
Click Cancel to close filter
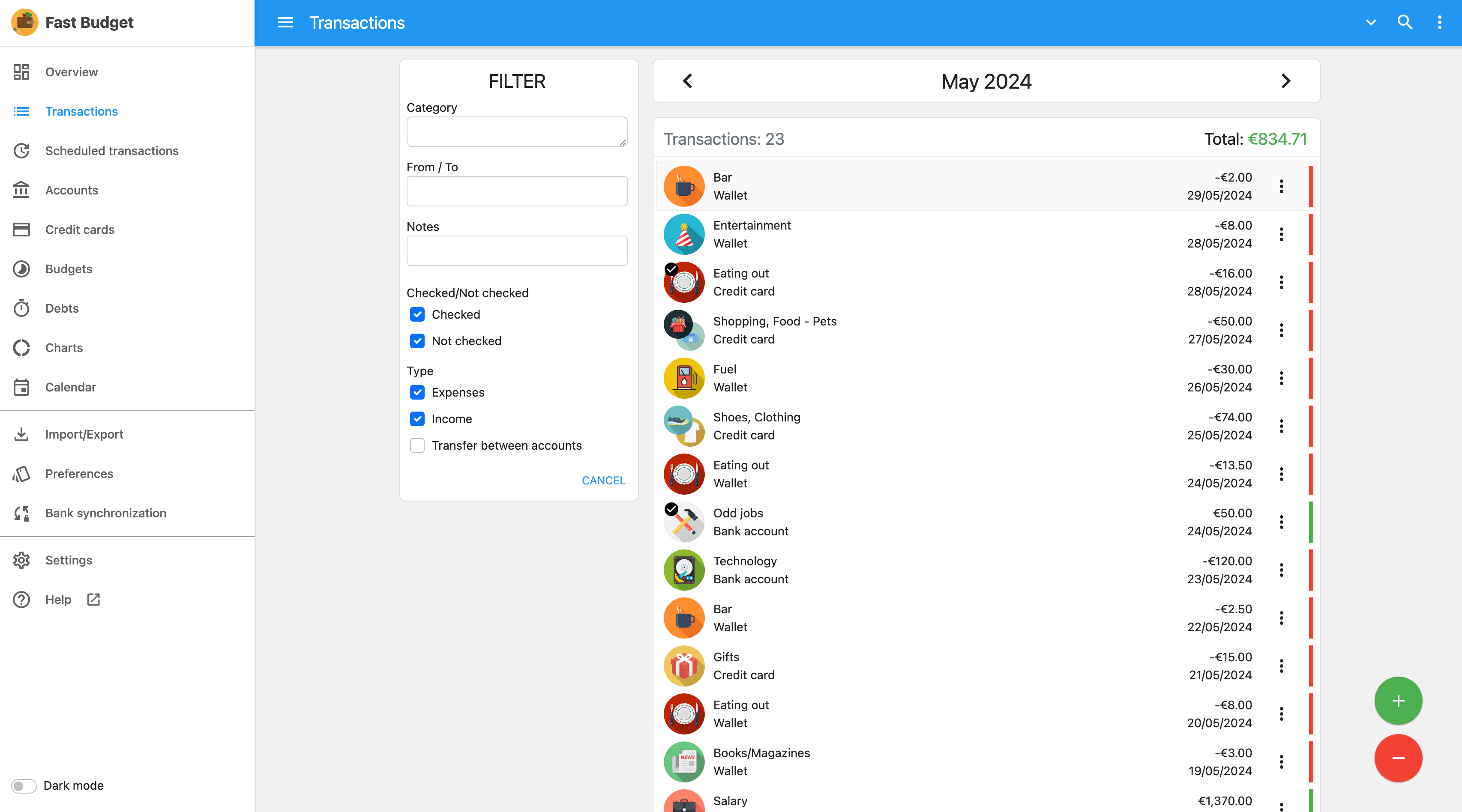pyautogui.click(x=603, y=480)
